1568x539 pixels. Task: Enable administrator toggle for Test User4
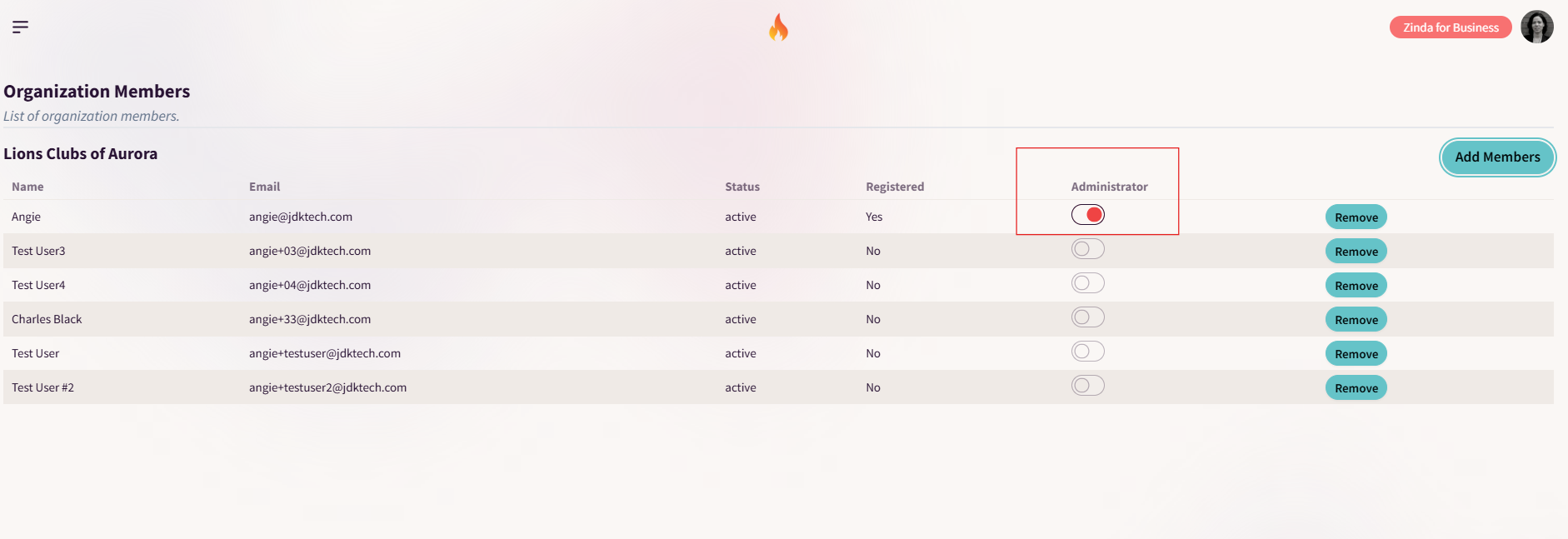point(1088,283)
